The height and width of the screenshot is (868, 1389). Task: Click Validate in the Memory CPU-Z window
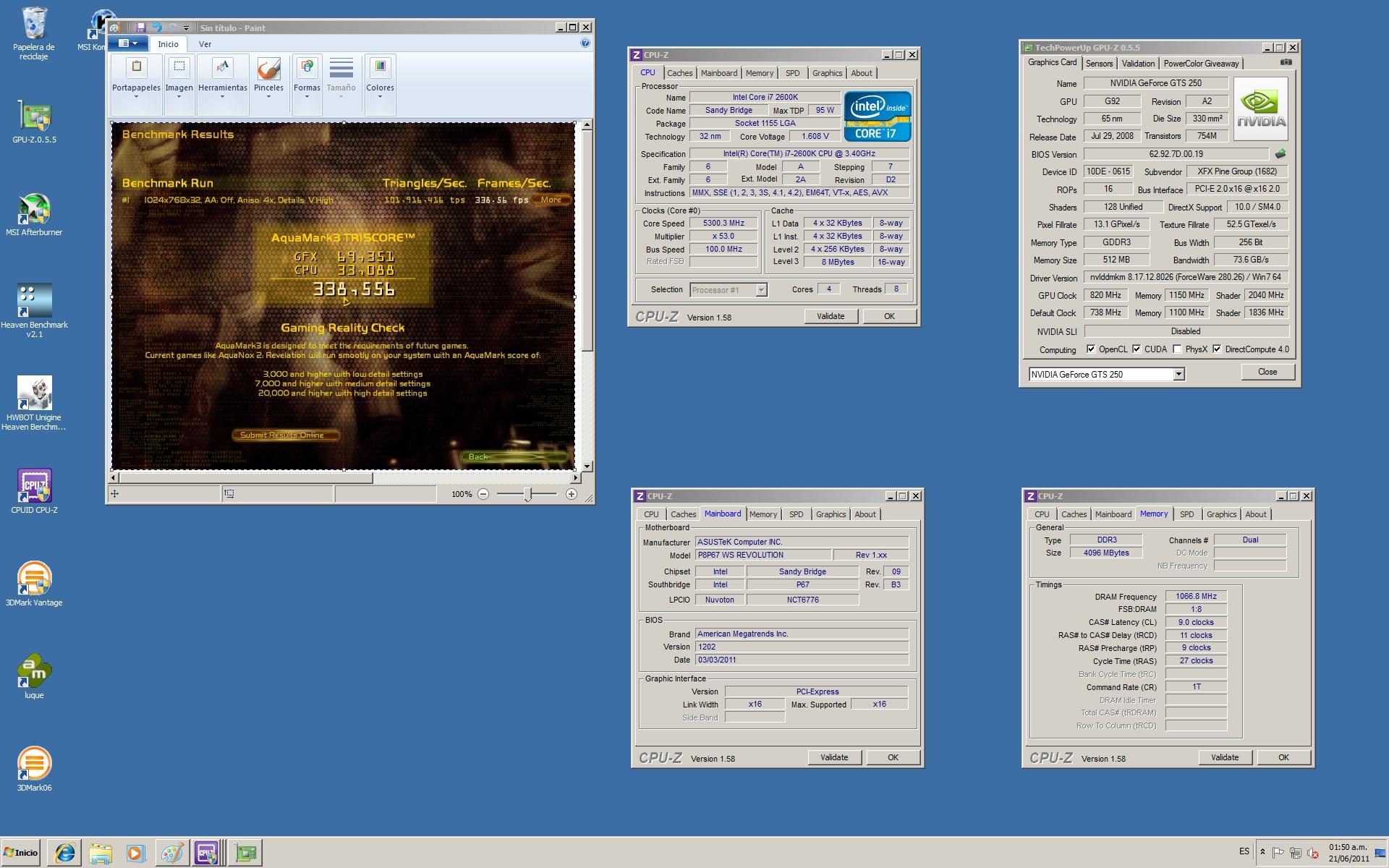pyautogui.click(x=1225, y=757)
